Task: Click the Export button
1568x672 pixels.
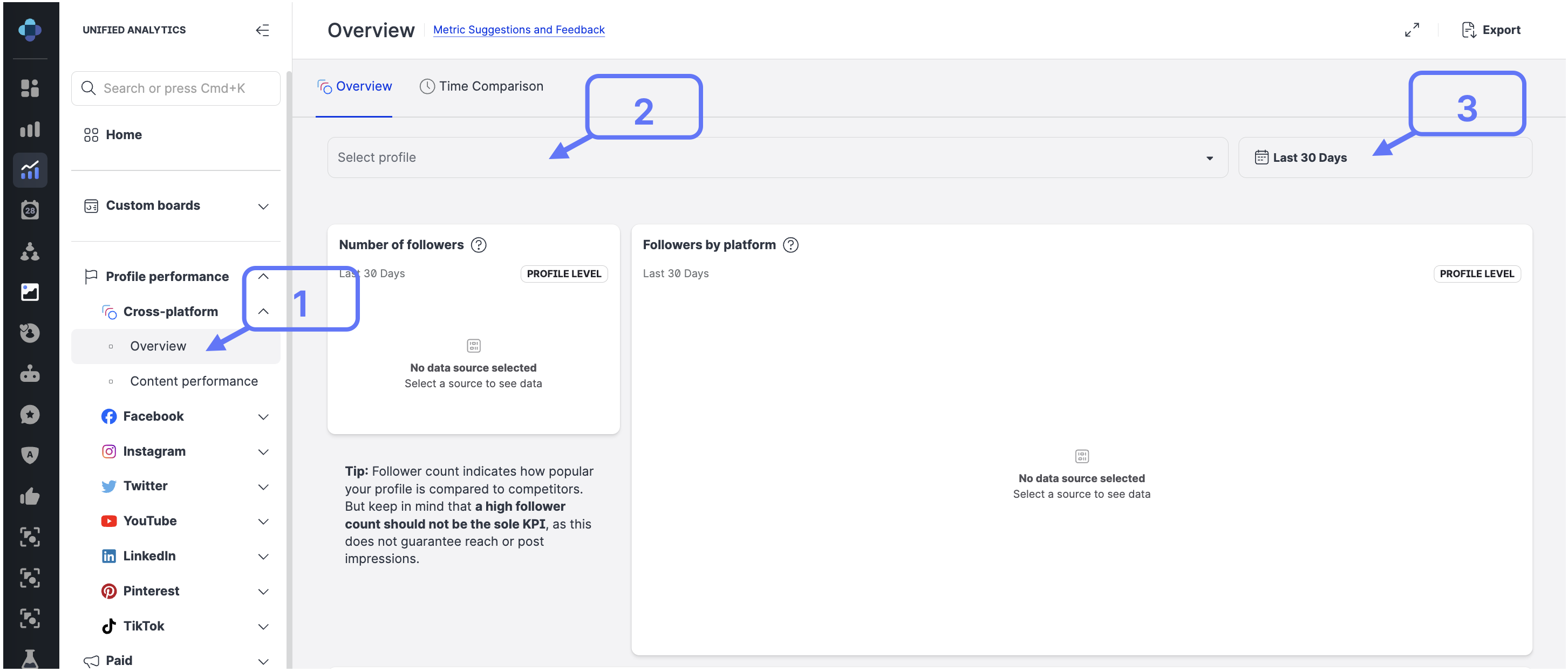Action: pos(1491,30)
